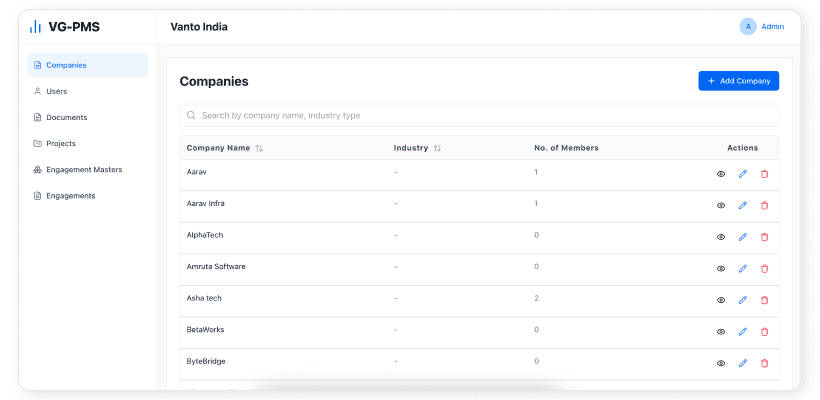View details of the Aarav company
The width and height of the screenshot is (820, 400).
721,174
